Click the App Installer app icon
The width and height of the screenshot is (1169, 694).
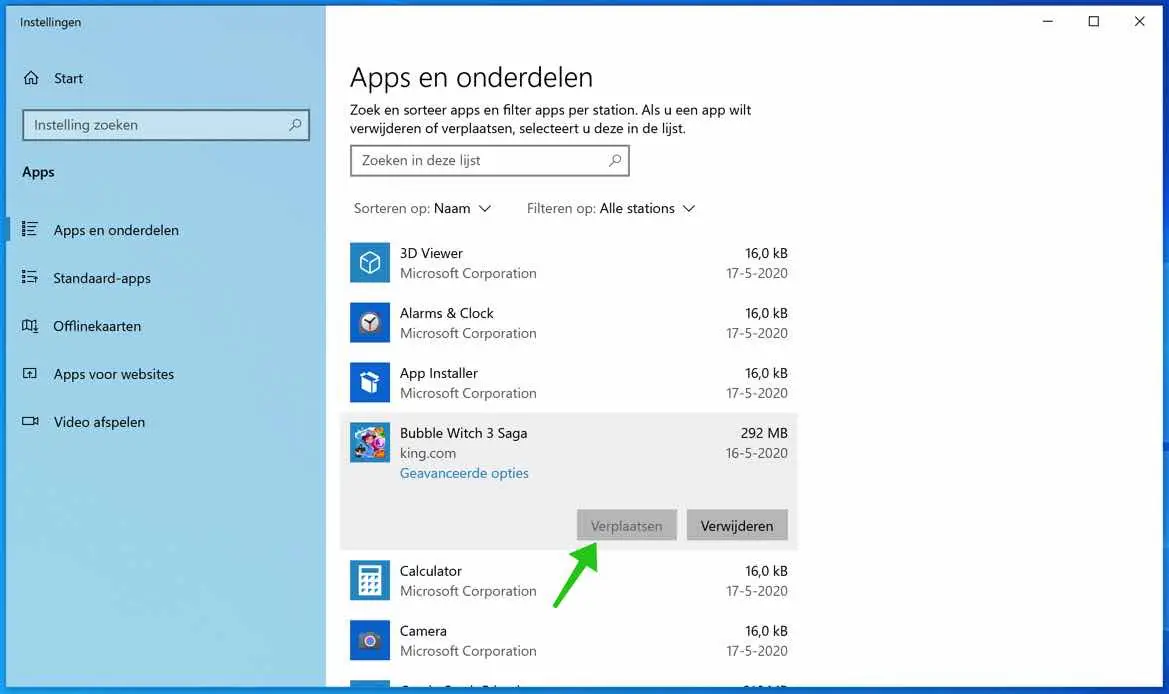pos(370,382)
